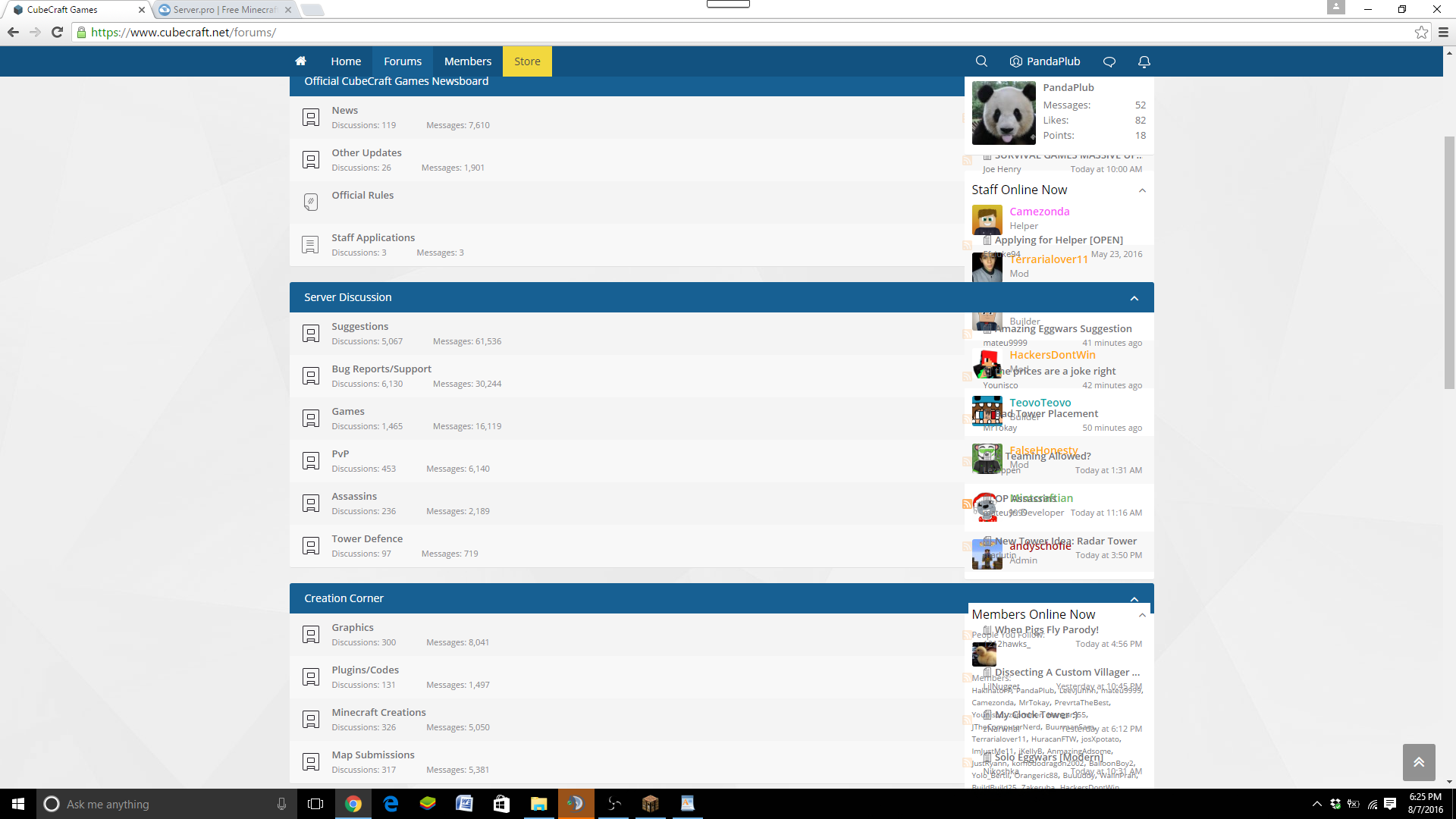Open the Server Discussion category header
Image resolution: width=1456 pixels, height=819 pixels.
coord(348,297)
